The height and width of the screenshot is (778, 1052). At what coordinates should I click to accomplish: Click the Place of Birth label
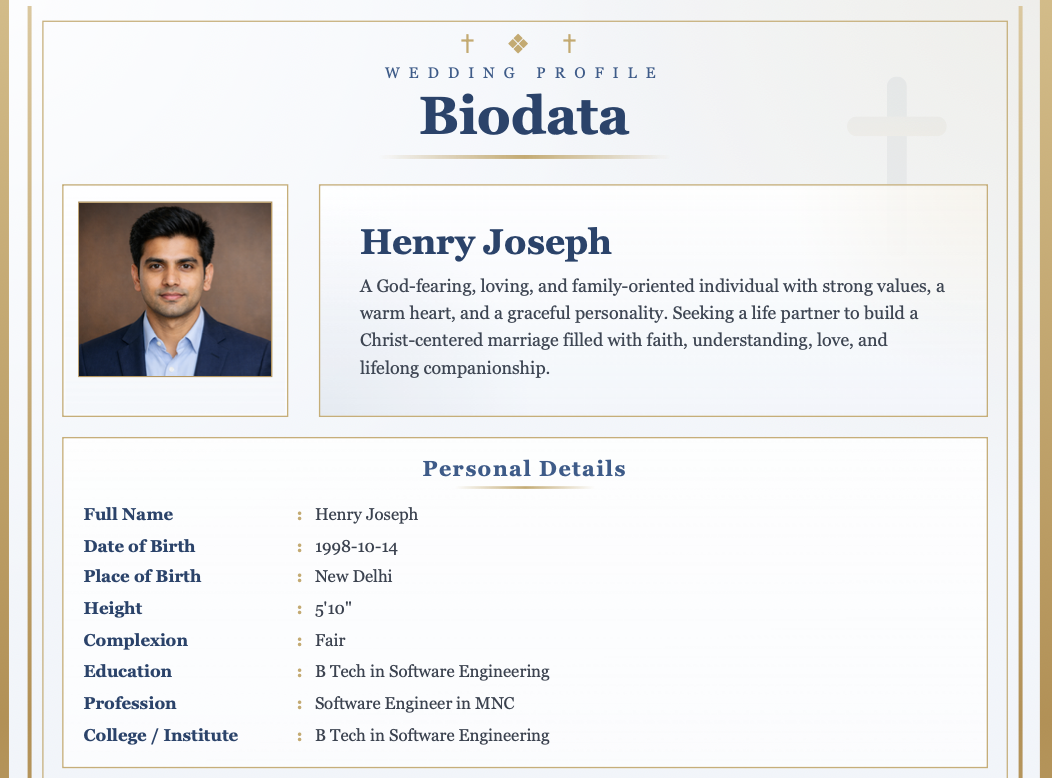coord(142,576)
